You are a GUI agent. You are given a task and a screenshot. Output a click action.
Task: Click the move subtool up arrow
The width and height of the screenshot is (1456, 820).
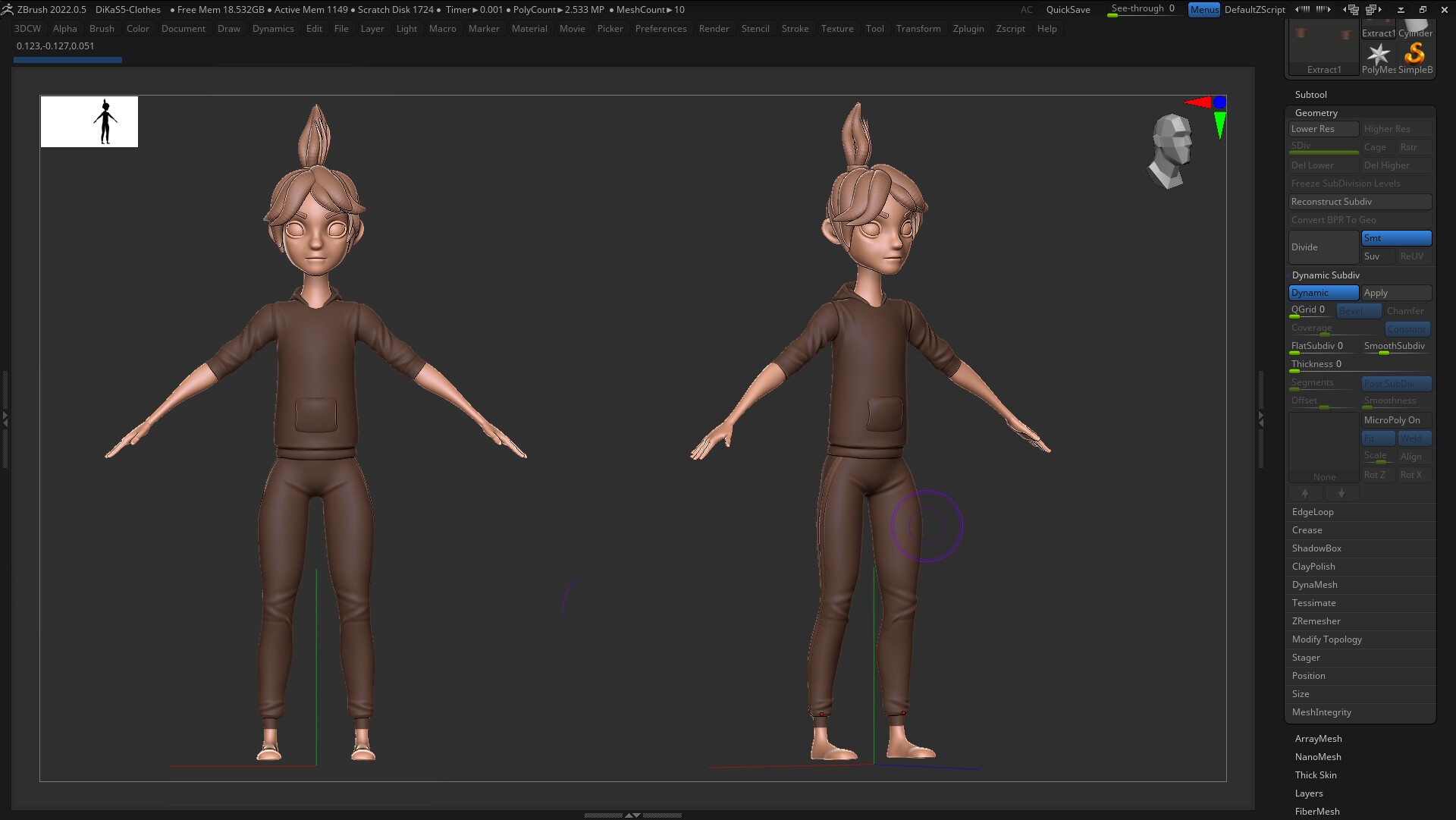1306,493
